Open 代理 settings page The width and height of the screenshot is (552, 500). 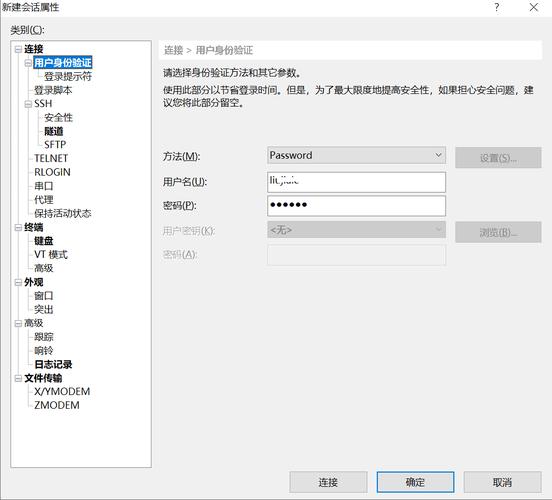point(44,200)
